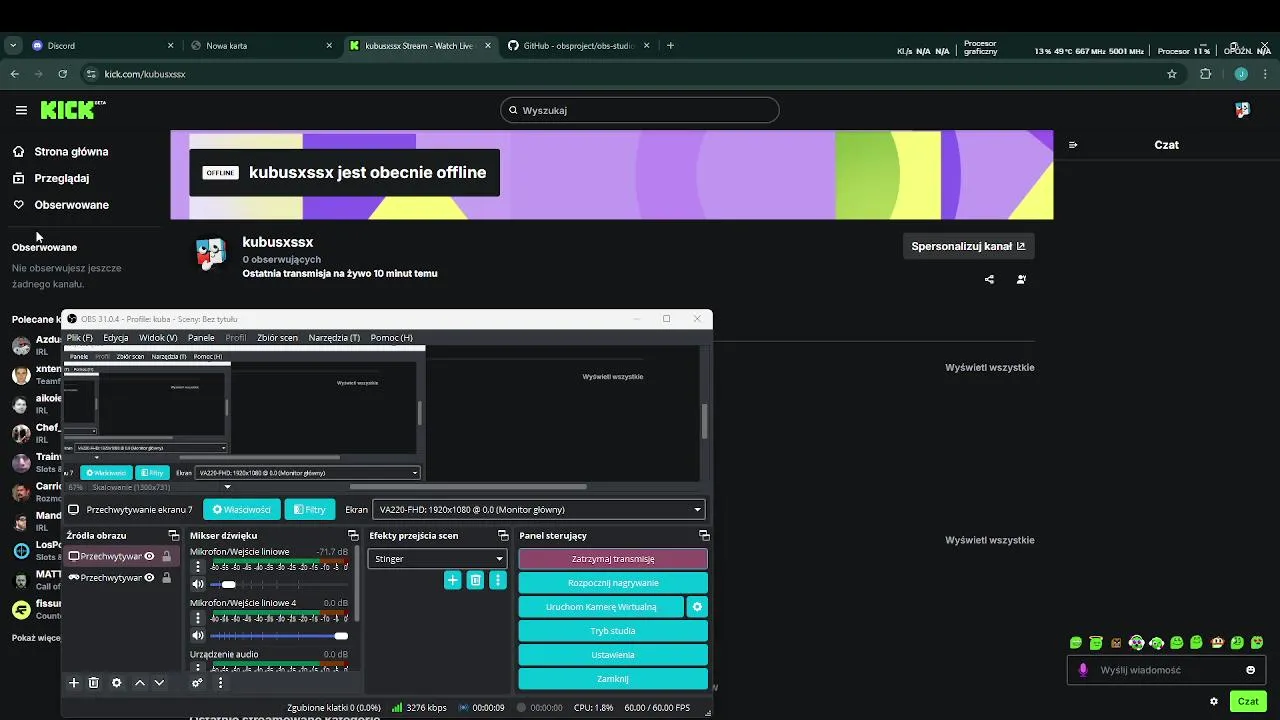The width and height of the screenshot is (1280, 720).
Task: Open the Chrome three-dot menu
Action: pyautogui.click(x=1266, y=74)
